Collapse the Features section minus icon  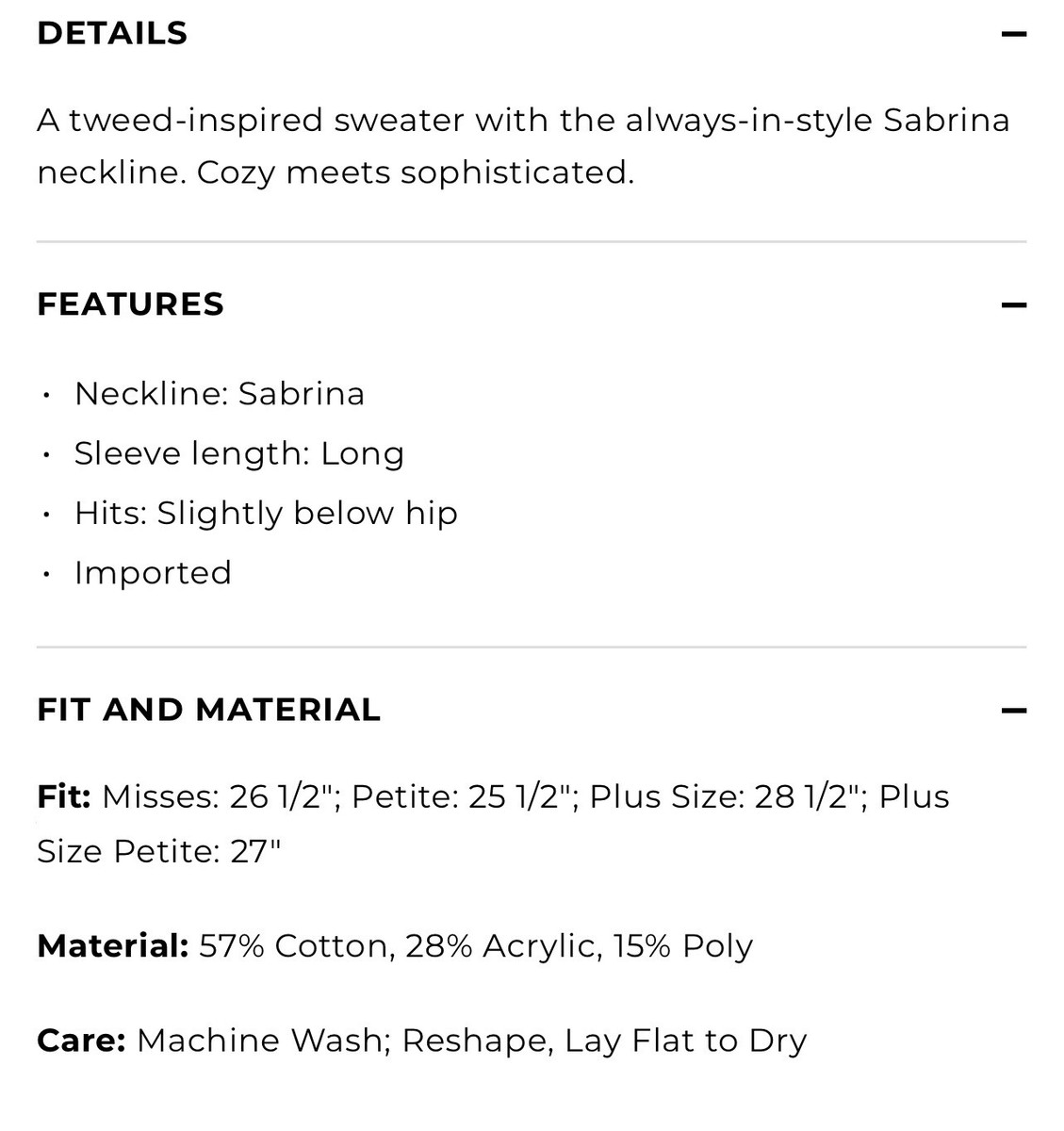click(x=1013, y=305)
